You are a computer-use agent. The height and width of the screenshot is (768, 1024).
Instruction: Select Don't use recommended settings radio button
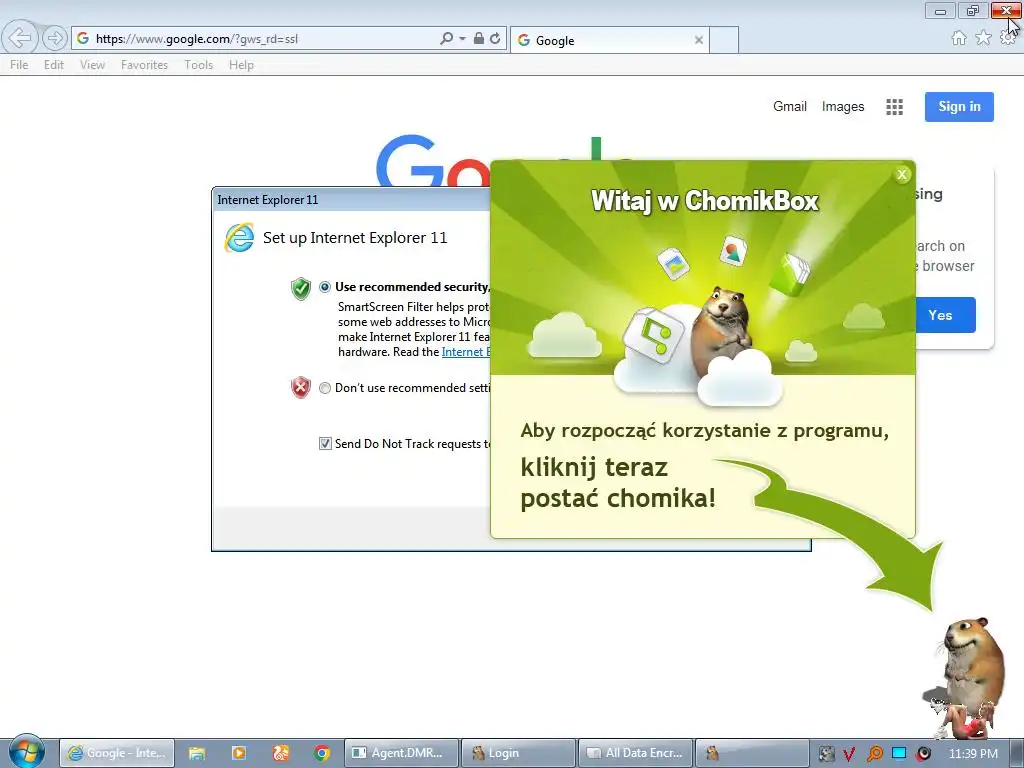point(325,388)
